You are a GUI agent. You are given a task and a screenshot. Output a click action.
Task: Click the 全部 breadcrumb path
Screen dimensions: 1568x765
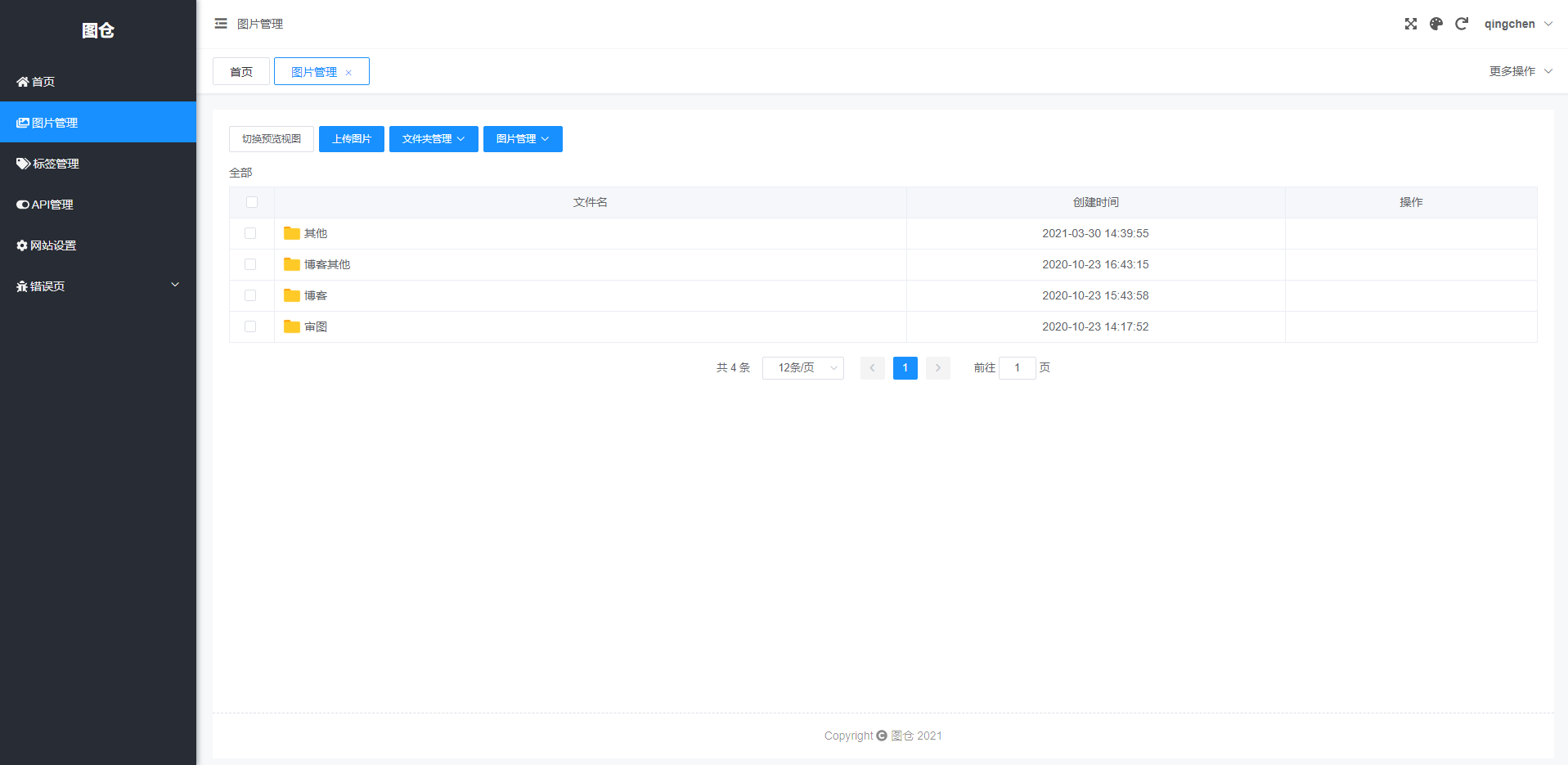(x=240, y=173)
